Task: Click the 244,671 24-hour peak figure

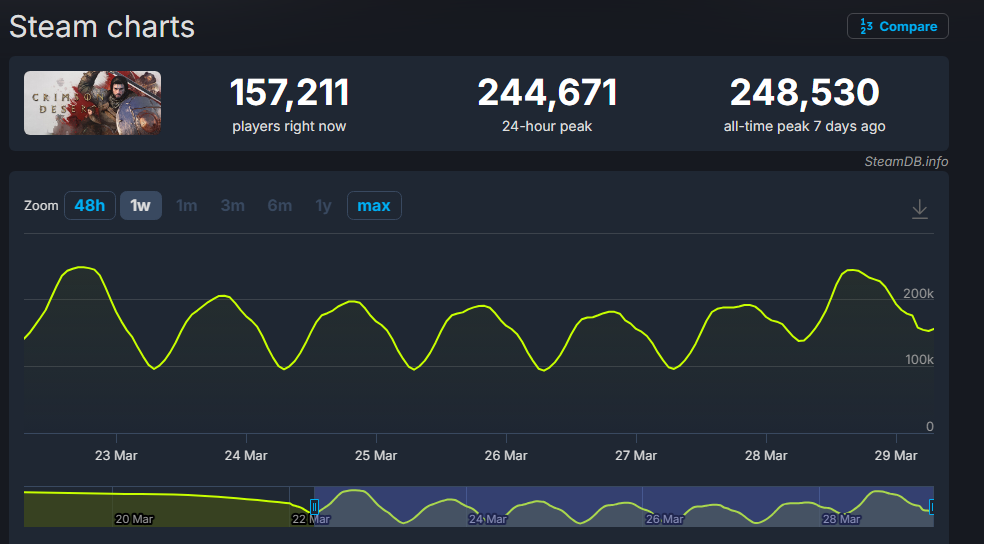Action: pos(547,93)
